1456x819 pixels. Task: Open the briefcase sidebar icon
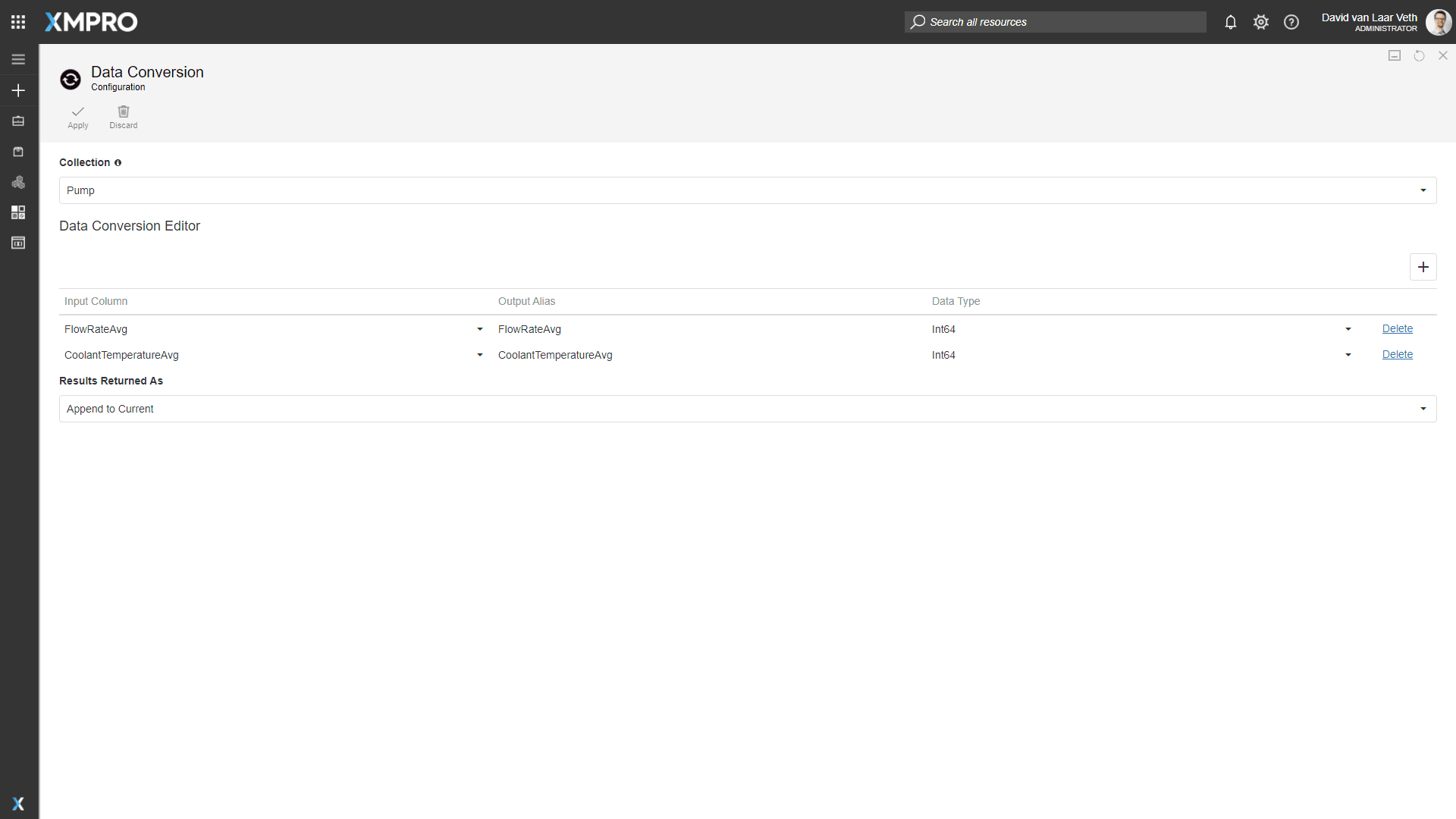(18, 121)
